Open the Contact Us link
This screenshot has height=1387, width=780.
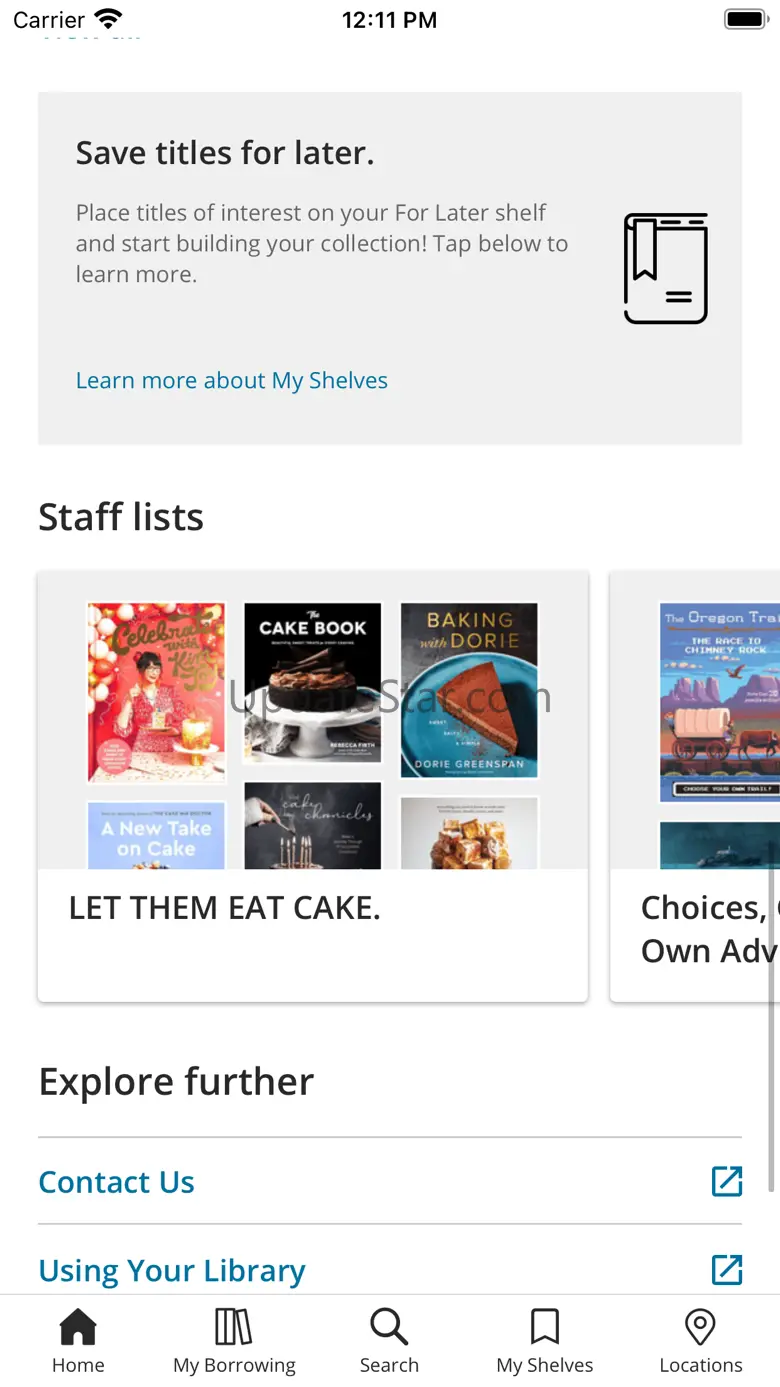tap(117, 1182)
